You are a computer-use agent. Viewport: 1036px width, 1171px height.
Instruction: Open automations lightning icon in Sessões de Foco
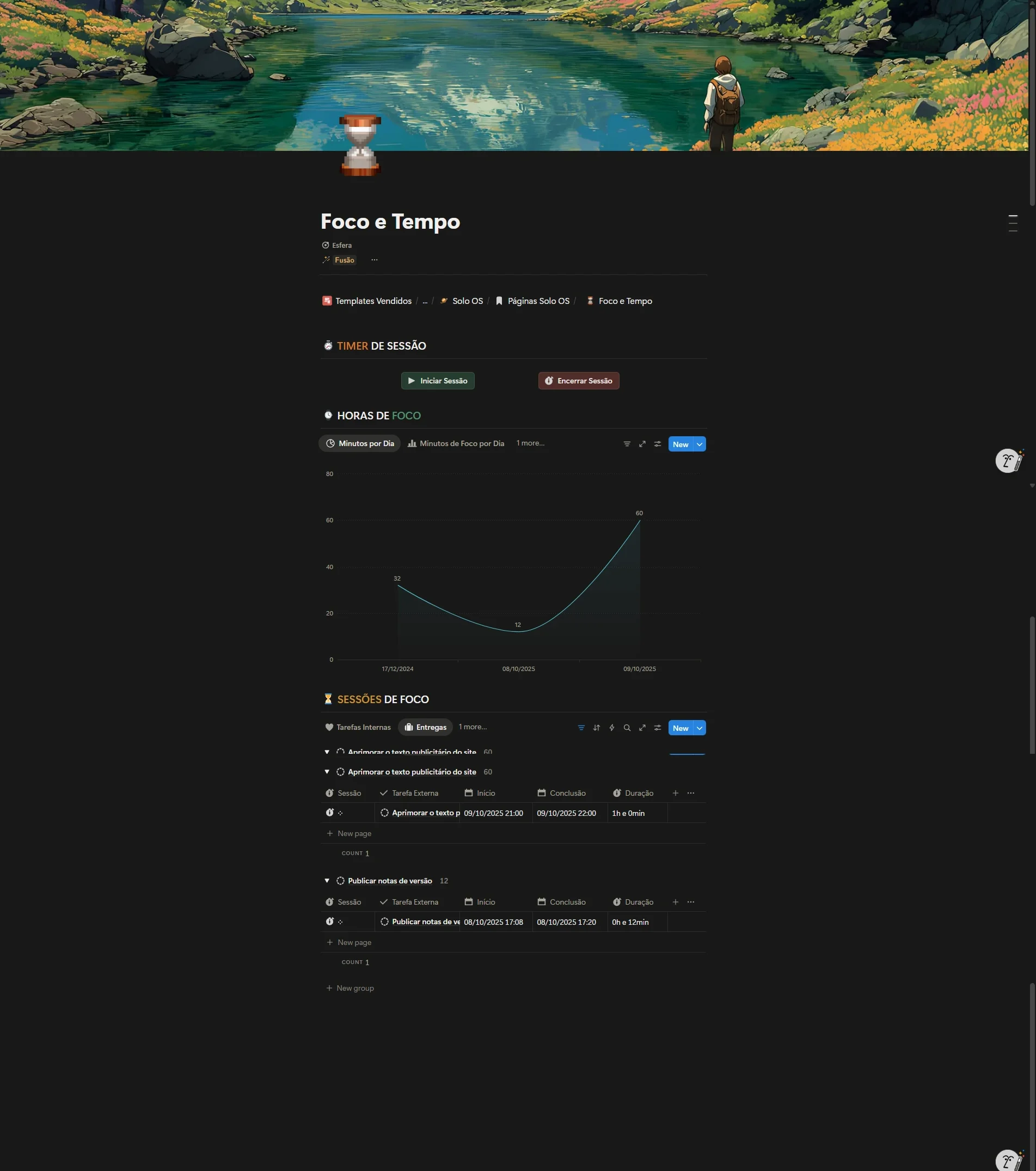611,728
